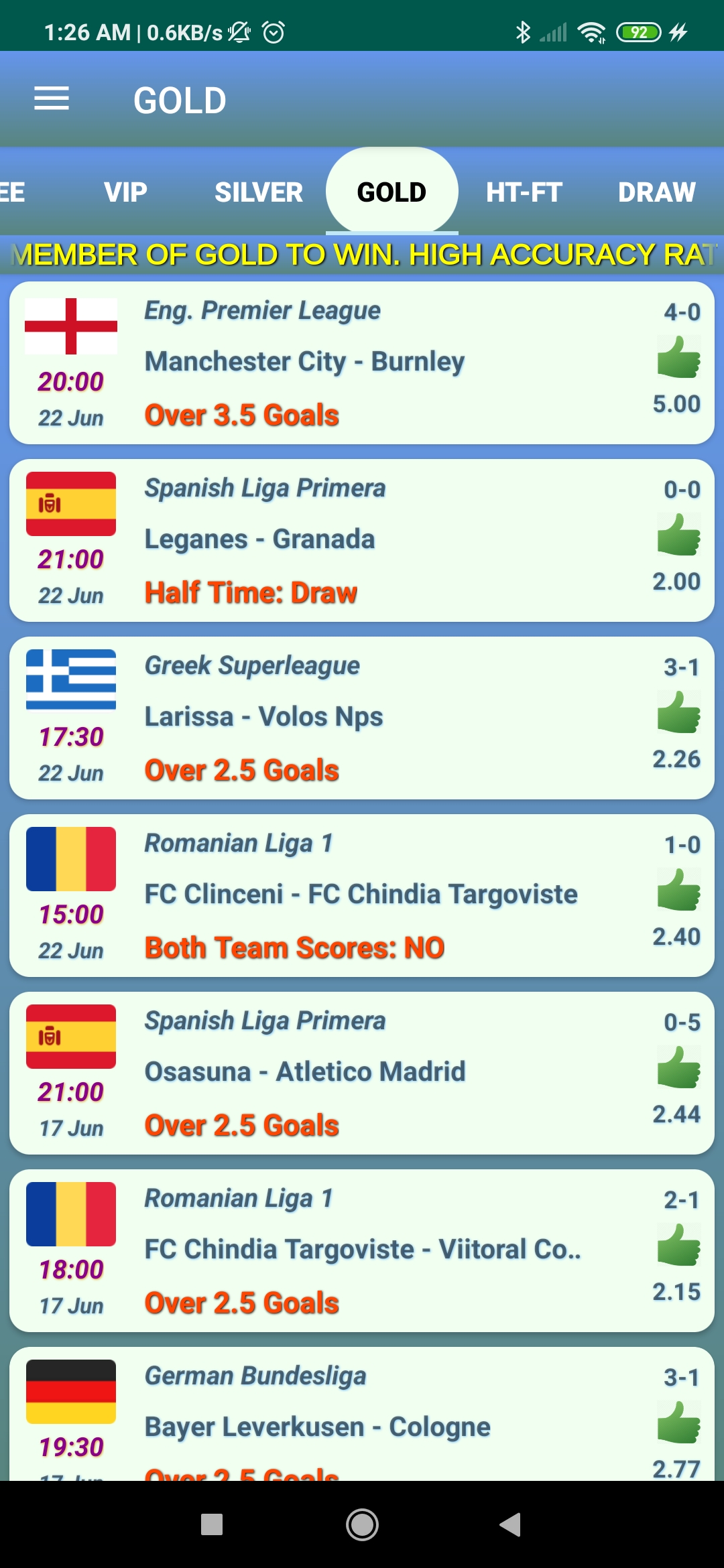
Task: Switch to the SILVER tab
Action: [259, 192]
